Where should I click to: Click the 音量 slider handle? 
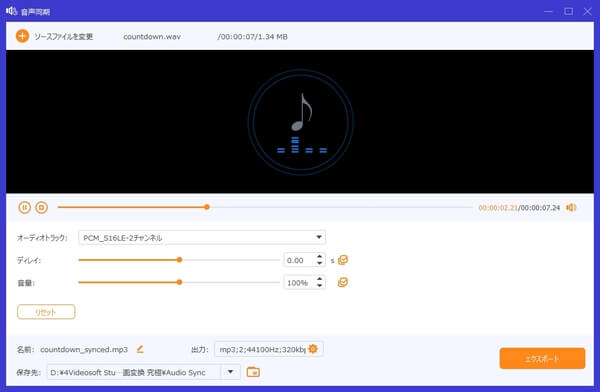pyautogui.click(x=179, y=283)
